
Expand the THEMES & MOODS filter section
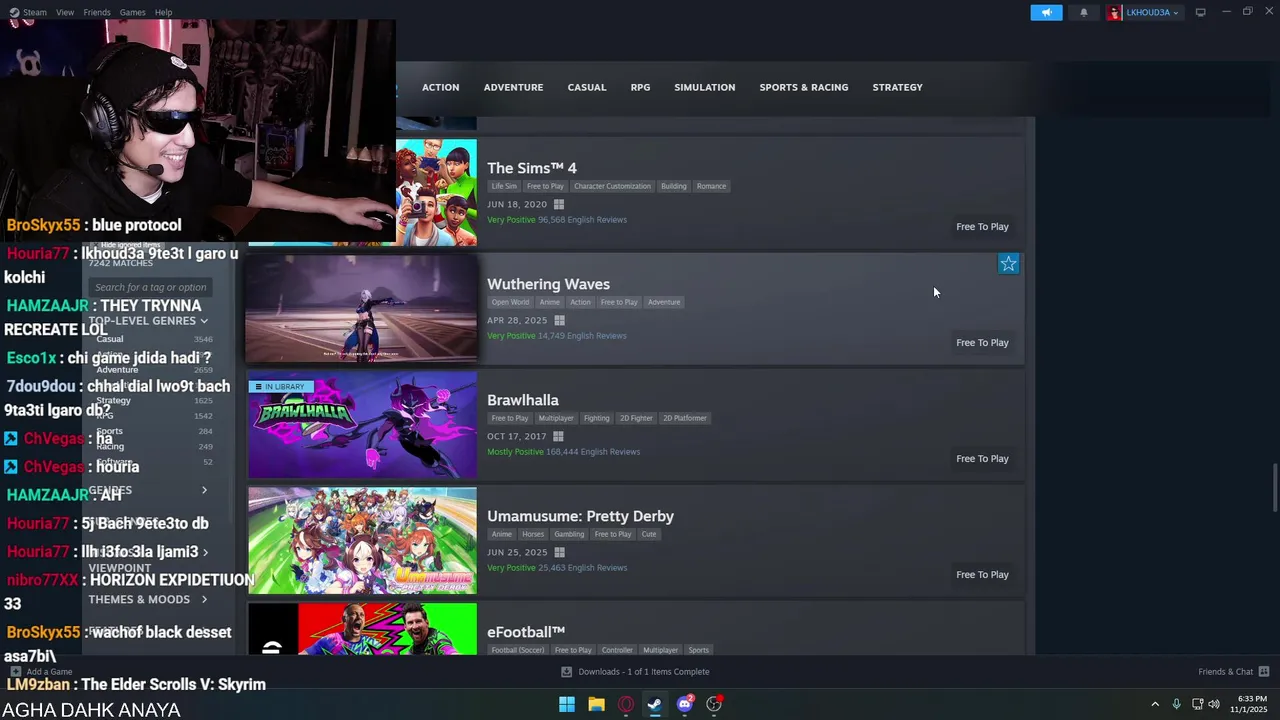148,599
